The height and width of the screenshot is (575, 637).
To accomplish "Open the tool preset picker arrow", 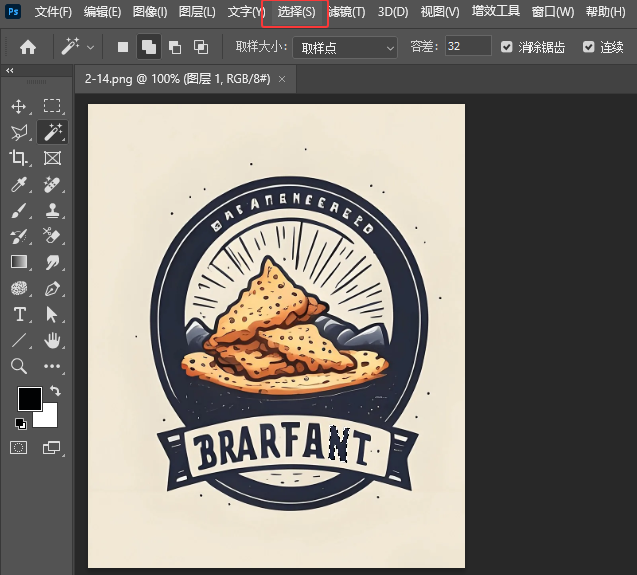I will tap(91, 48).
